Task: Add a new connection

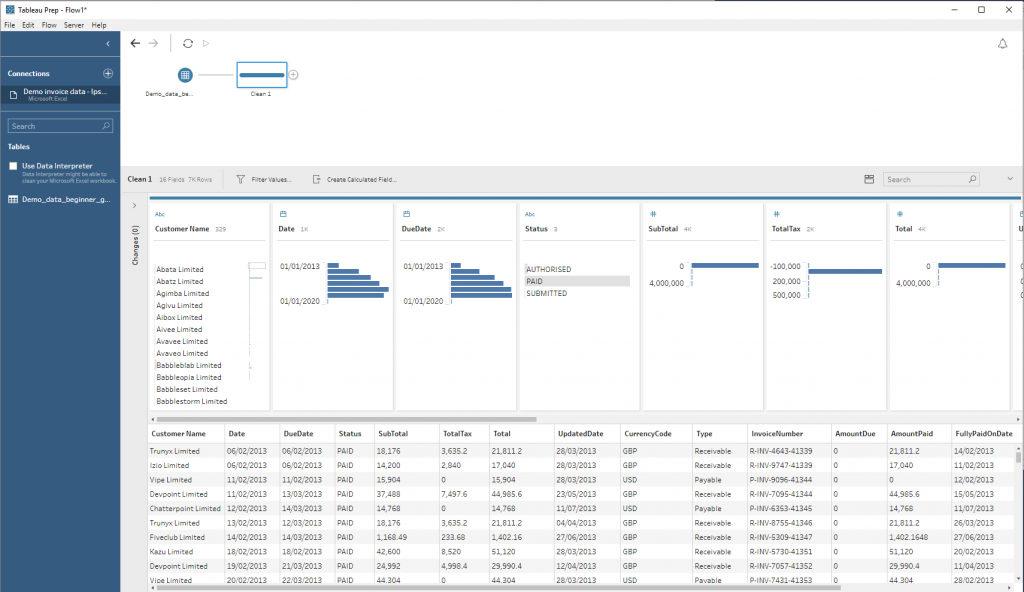Action: pyautogui.click(x=108, y=73)
